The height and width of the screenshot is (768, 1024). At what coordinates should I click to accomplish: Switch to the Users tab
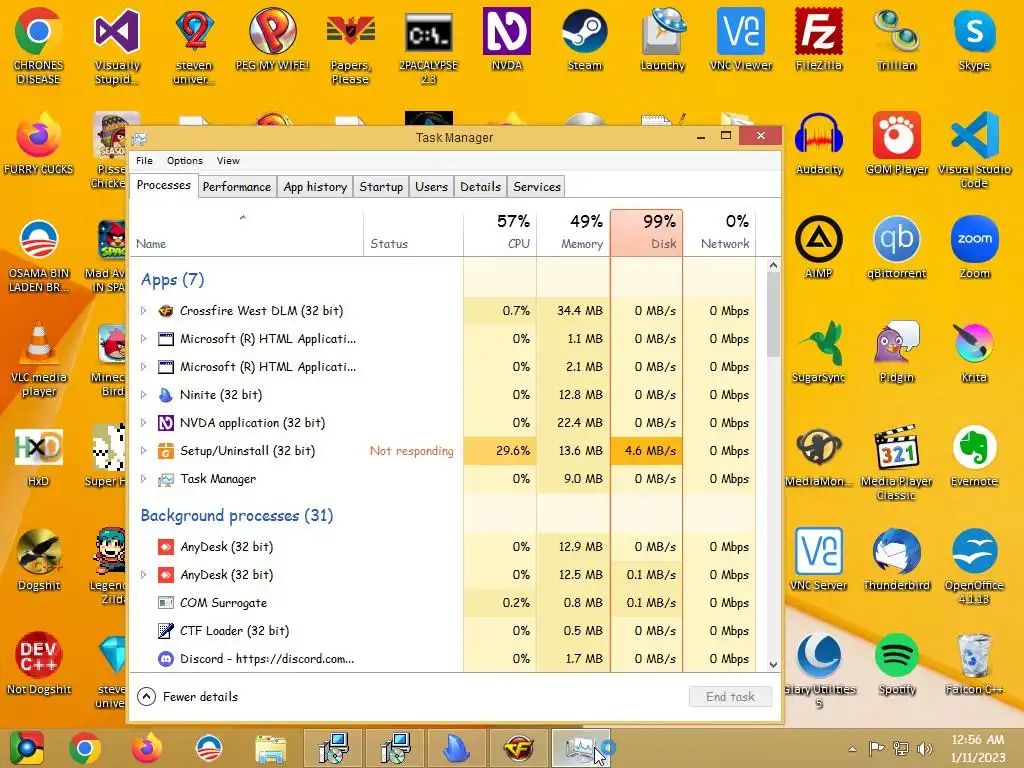pyautogui.click(x=431, y=187)
